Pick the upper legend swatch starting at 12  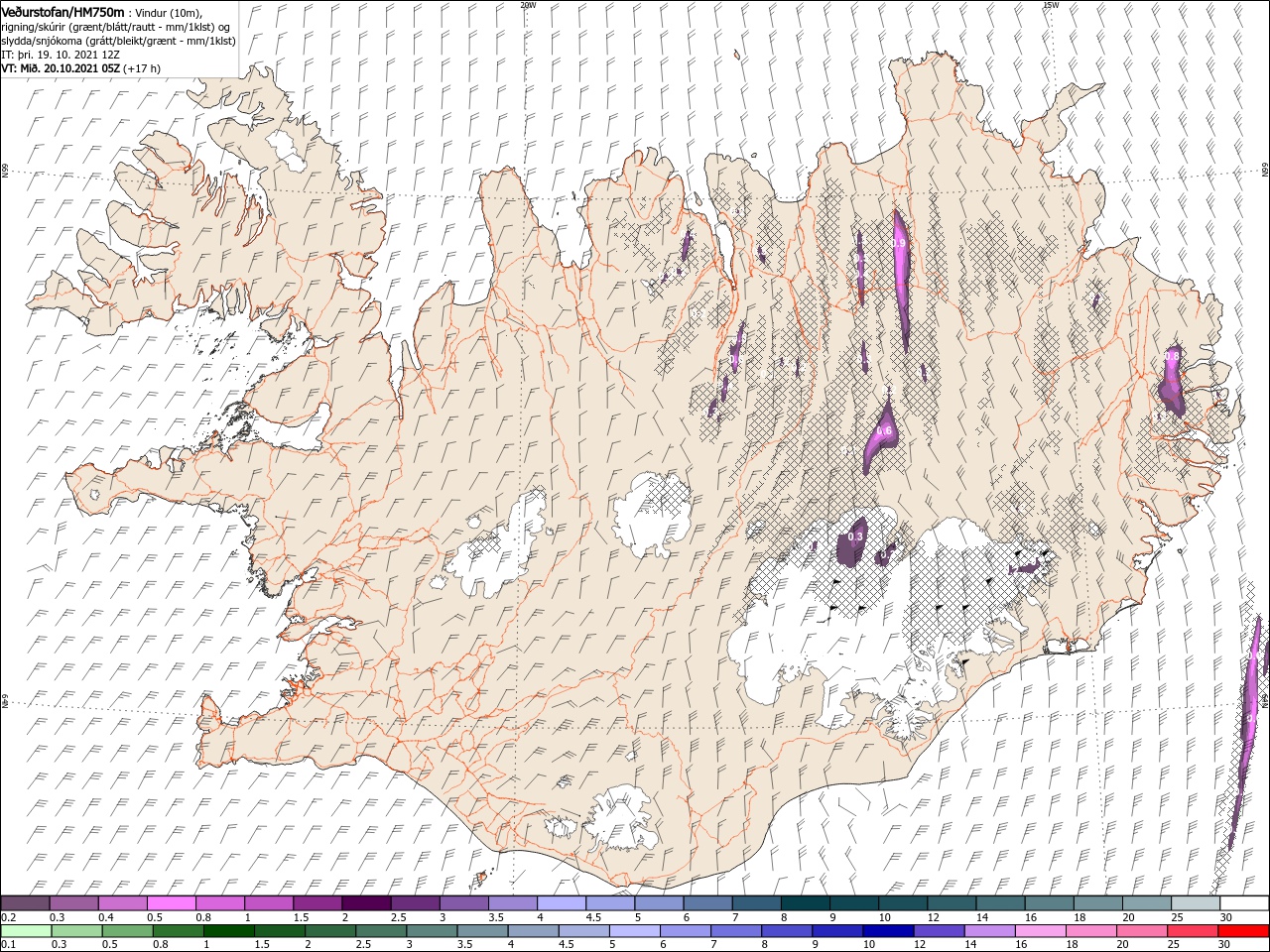951,903
